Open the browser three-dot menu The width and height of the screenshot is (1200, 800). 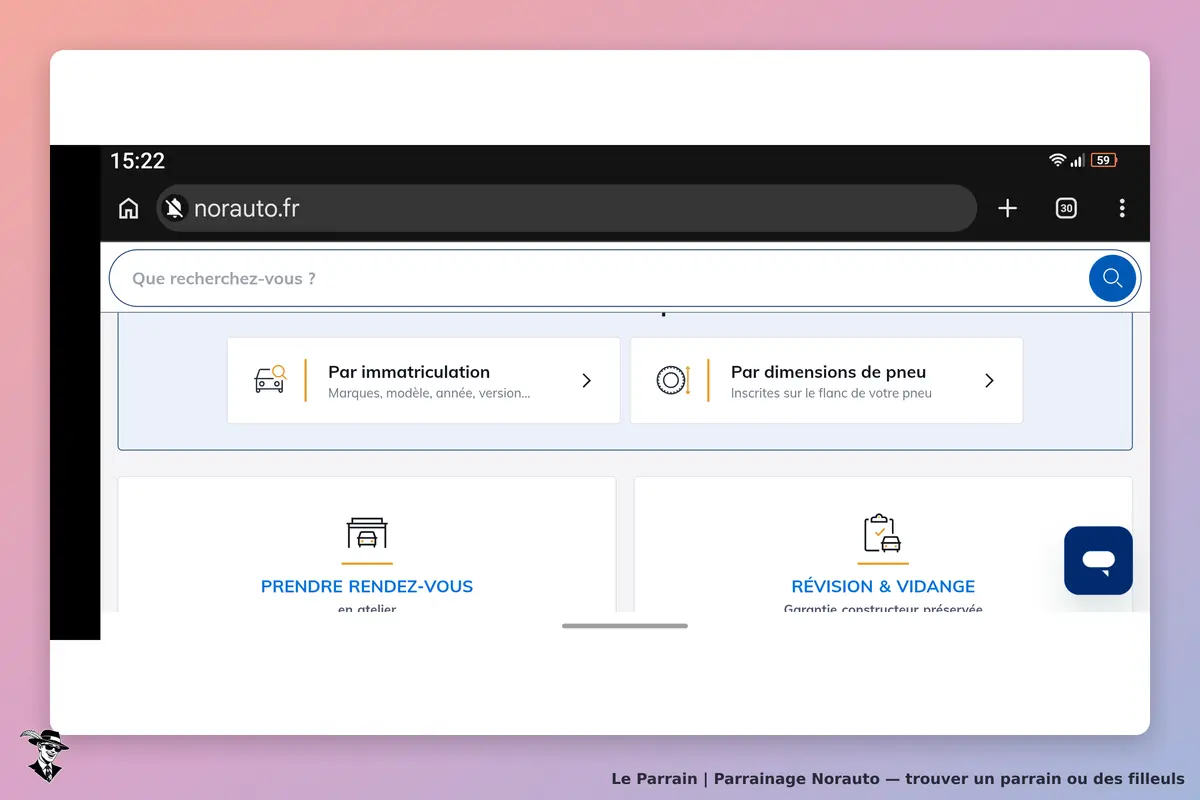click(x=1122, y=208)
